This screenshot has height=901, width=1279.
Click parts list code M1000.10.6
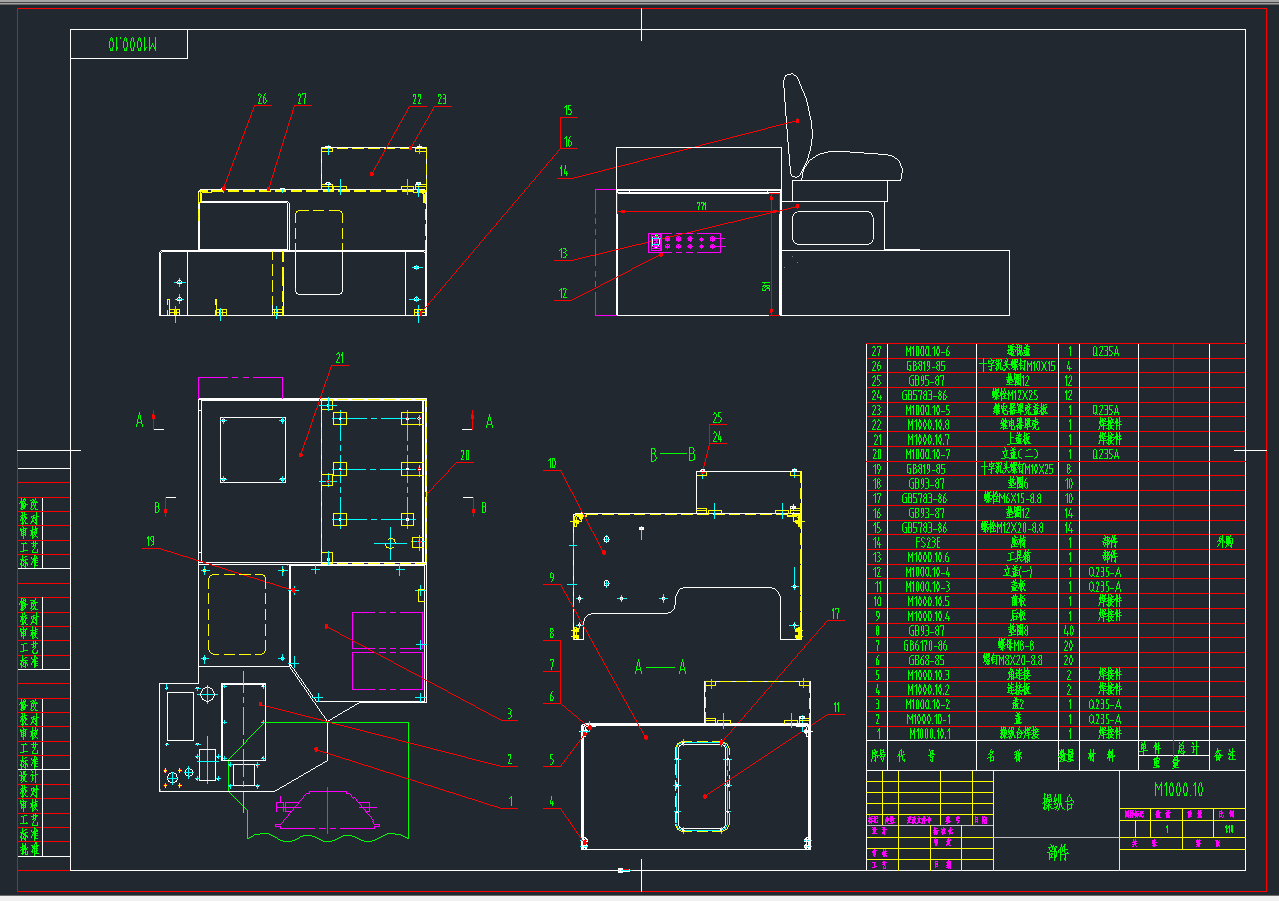coord(928,557)
